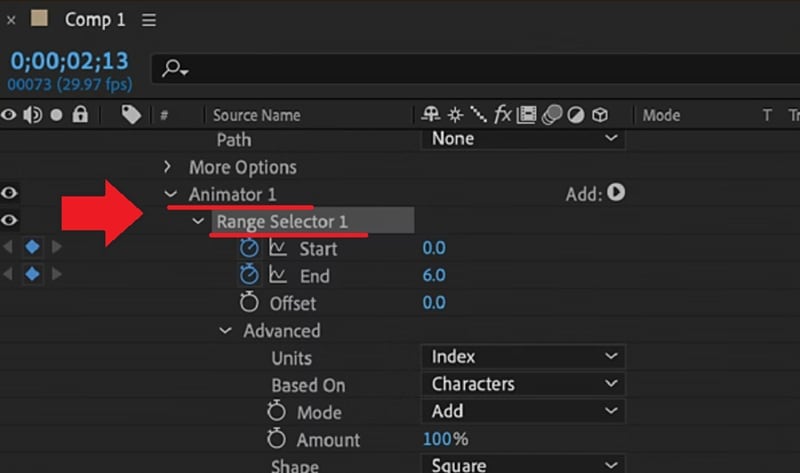This screenshot has height=473, width=800.
Task: Select the Range Selector 1 row
Action: (x=312, y=221)
